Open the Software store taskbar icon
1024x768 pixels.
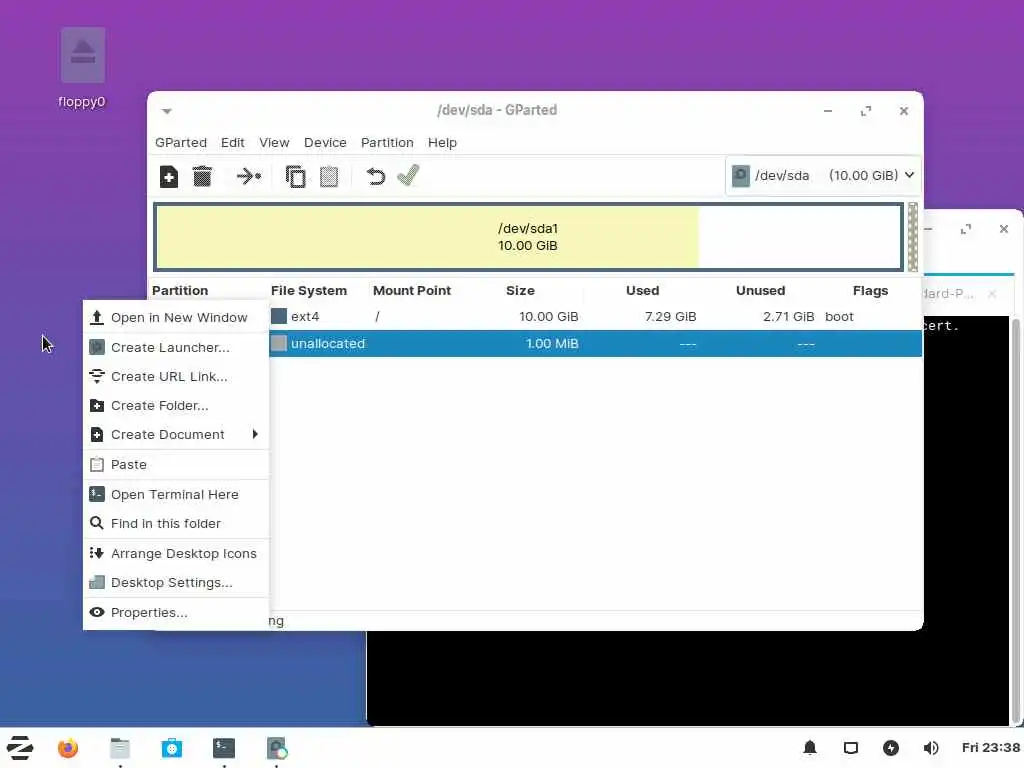[x=172, y=748]
